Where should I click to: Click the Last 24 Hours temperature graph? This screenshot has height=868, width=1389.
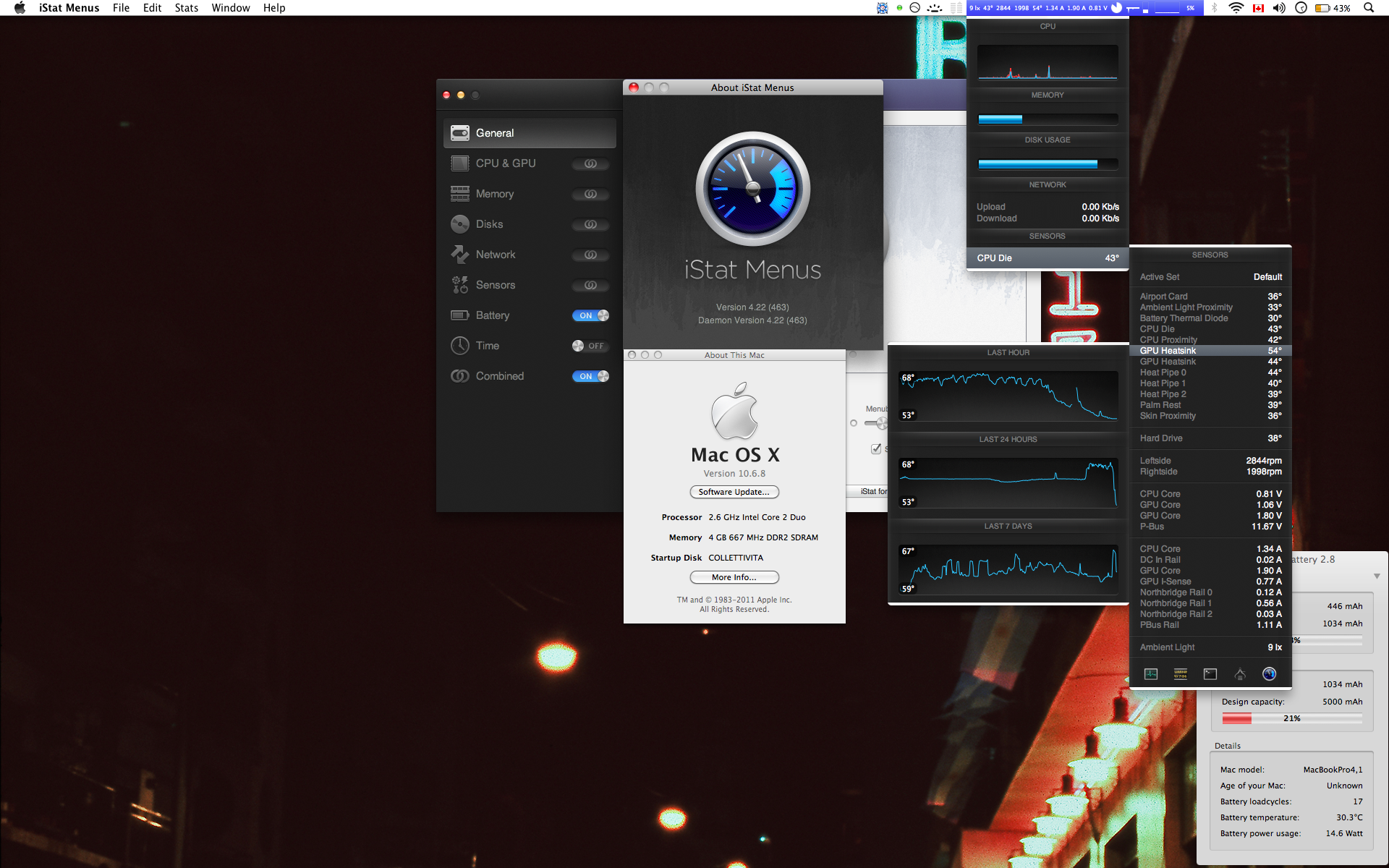click(x=1008, y=483)
